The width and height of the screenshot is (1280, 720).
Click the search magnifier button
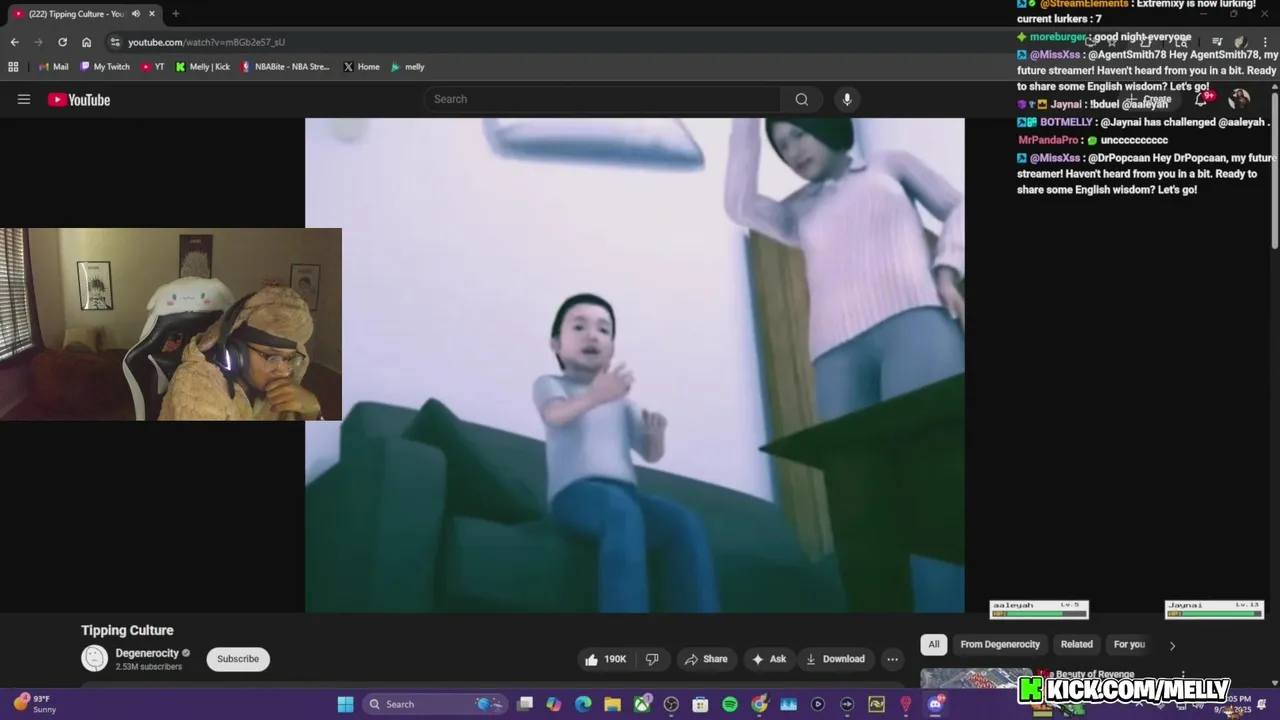pos(801,99)
